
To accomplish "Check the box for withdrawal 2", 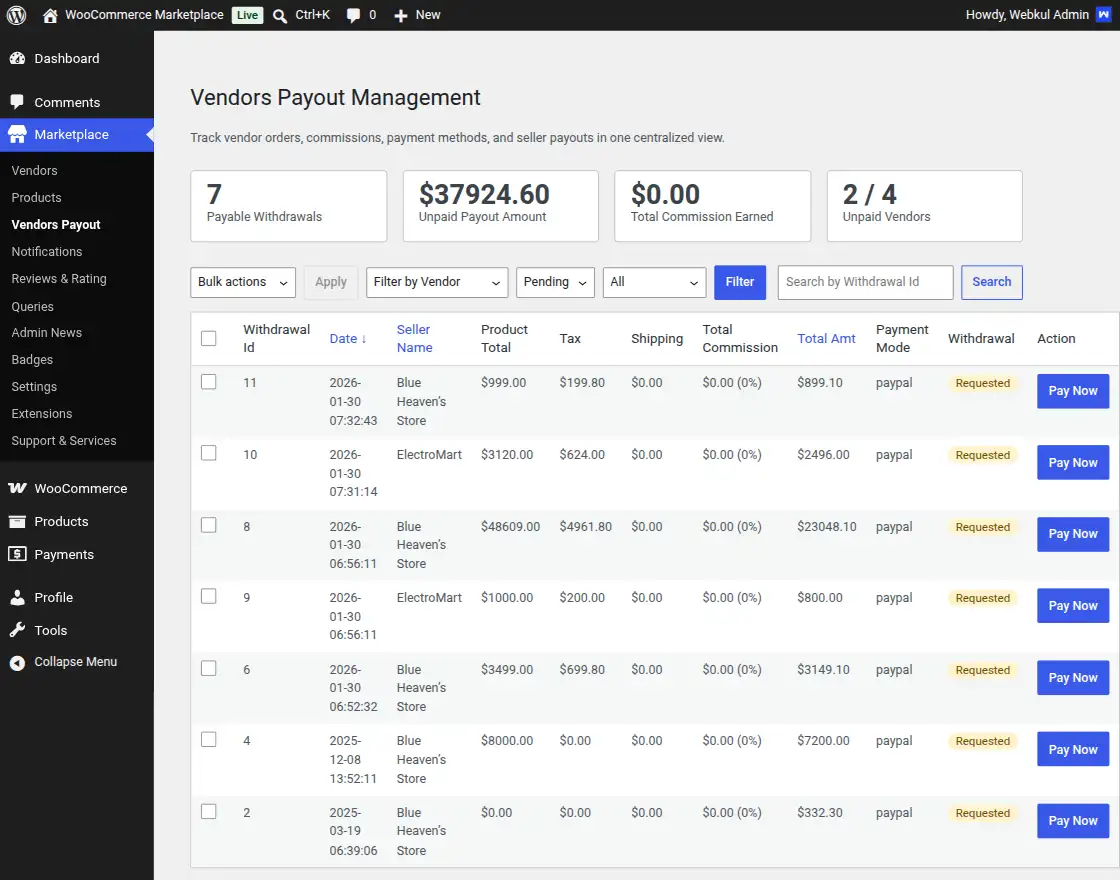I will click(209, 811).
